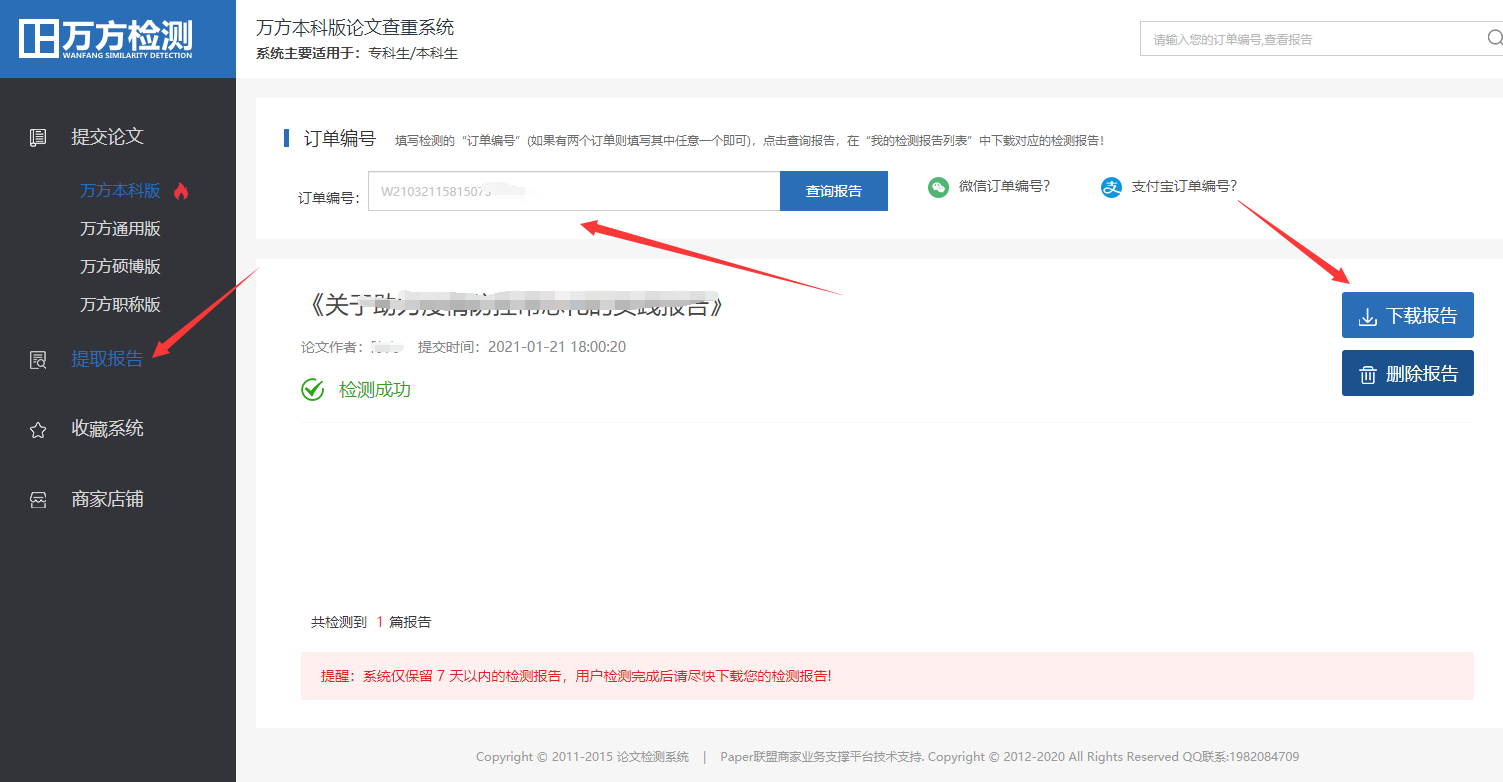Open the 收藏系统 sidebar item

(x=107, y=429)
